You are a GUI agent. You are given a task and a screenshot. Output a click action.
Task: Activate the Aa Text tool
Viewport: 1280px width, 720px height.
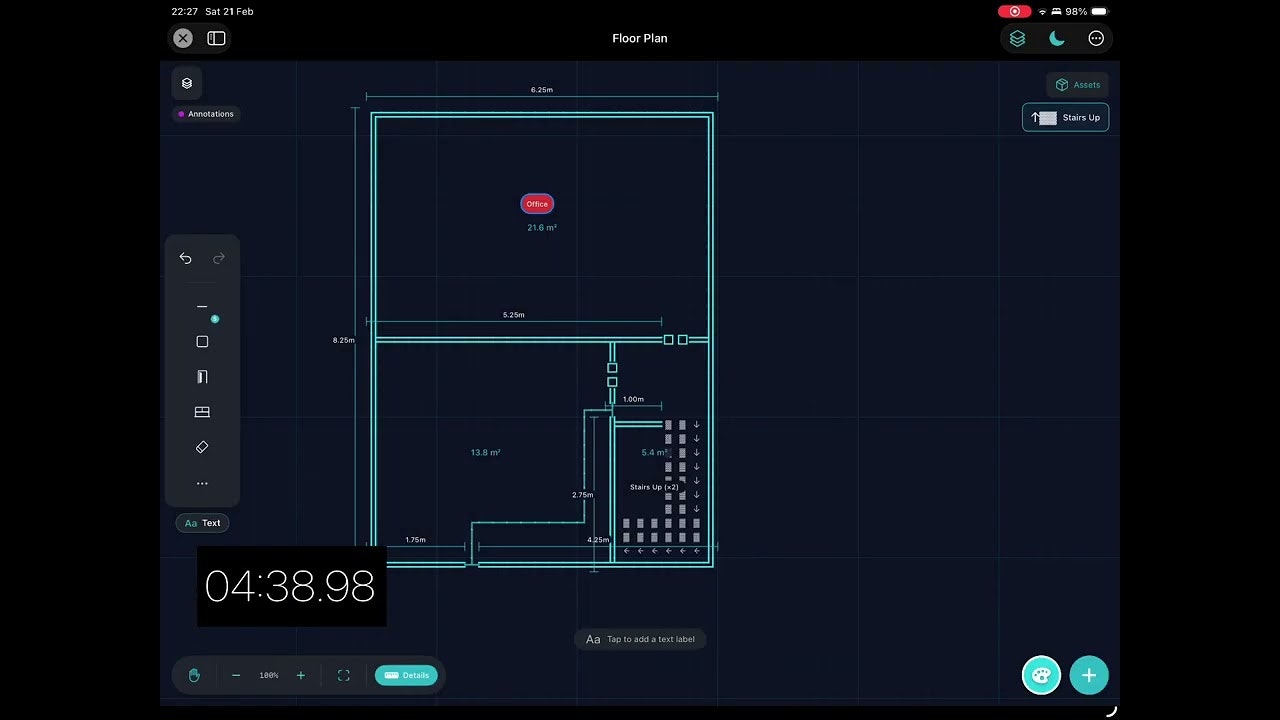[202, 523]
